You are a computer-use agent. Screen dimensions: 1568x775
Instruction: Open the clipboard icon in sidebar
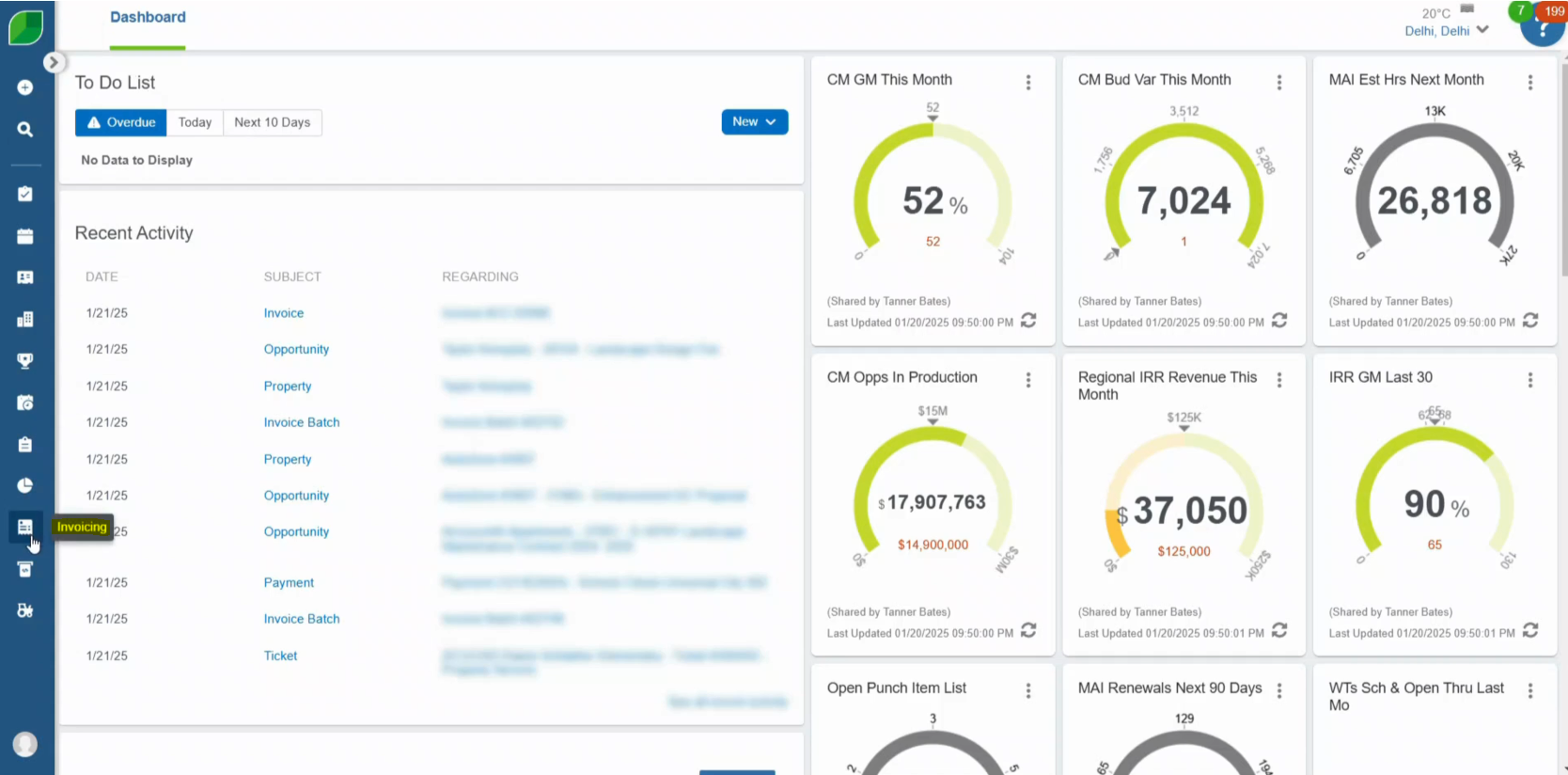click(x=25, y=444)
